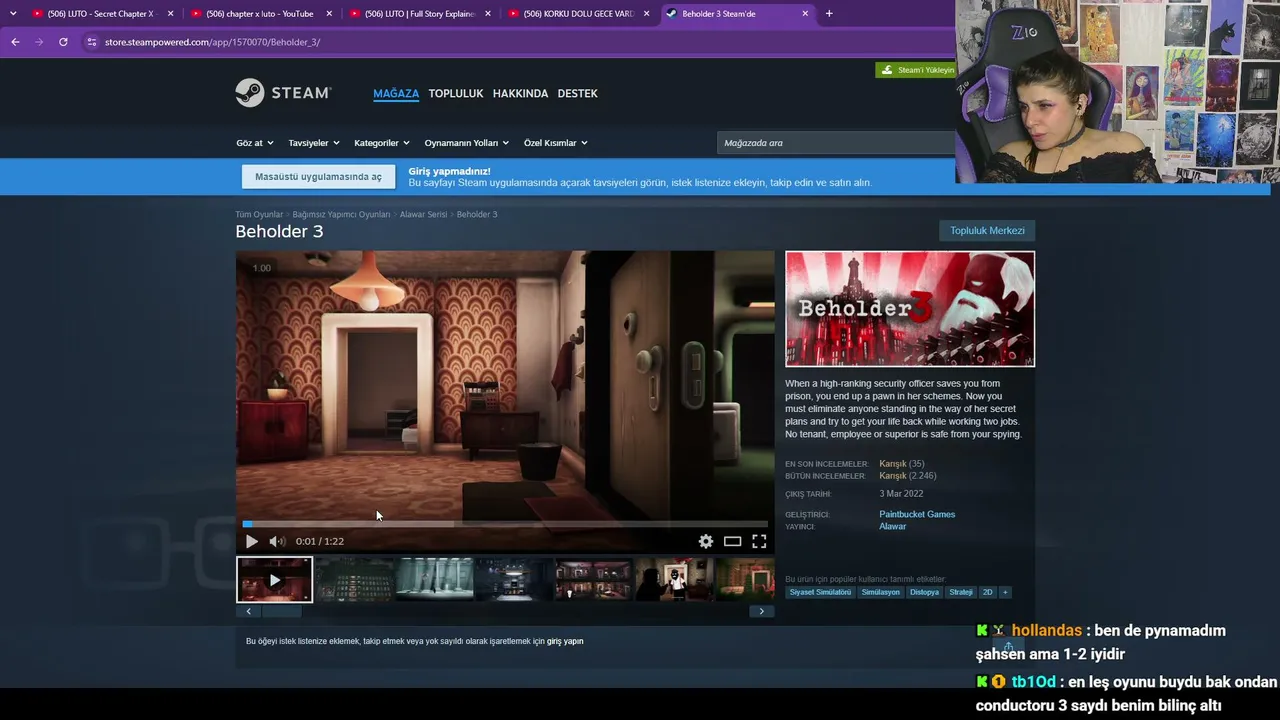Expand the Kategoriler dropdown

(x=382, y=143)
